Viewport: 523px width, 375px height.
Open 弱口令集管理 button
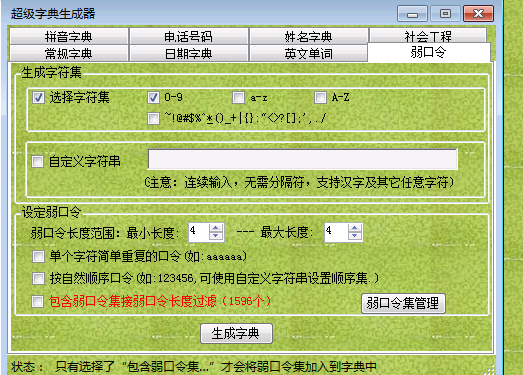tap(403, 303)
